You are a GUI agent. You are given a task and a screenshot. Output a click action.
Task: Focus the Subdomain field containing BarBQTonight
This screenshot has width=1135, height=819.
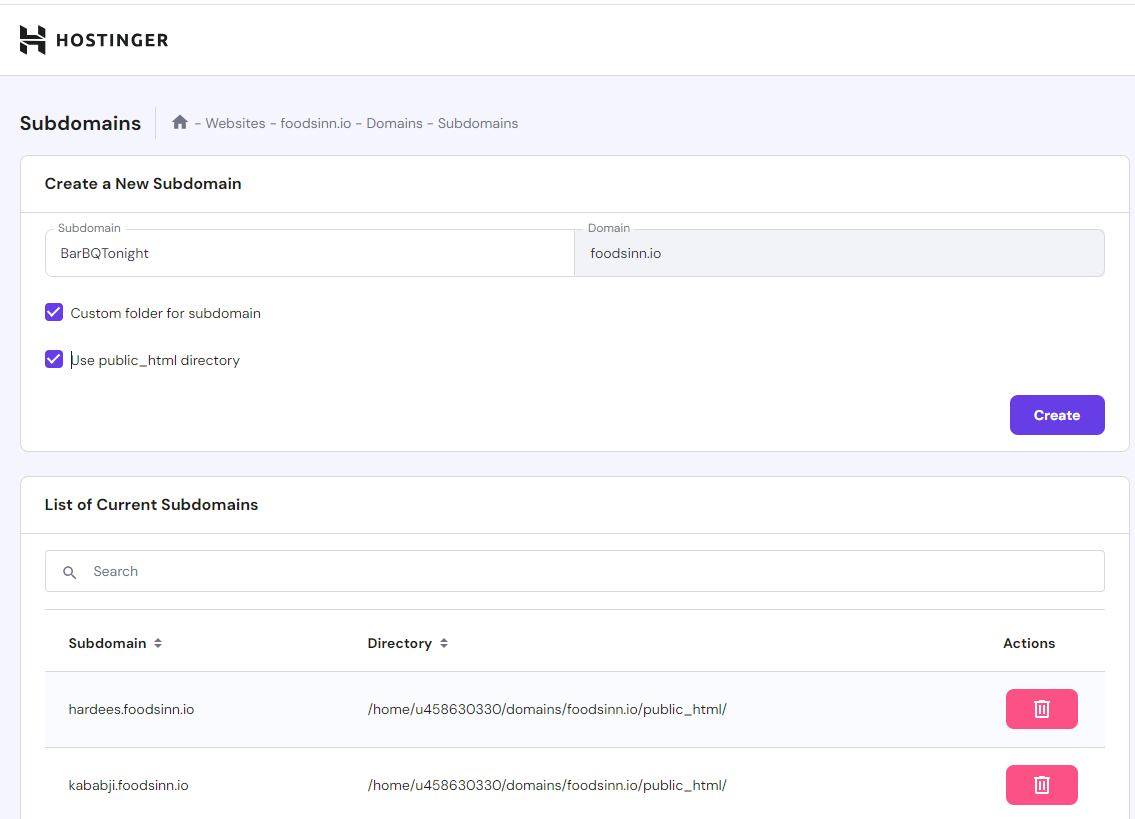pos(310,254)
